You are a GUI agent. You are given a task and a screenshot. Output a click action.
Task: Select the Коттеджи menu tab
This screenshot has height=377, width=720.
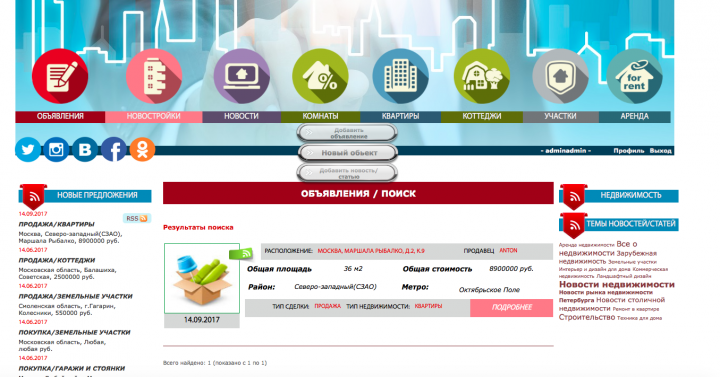[482, 117]
